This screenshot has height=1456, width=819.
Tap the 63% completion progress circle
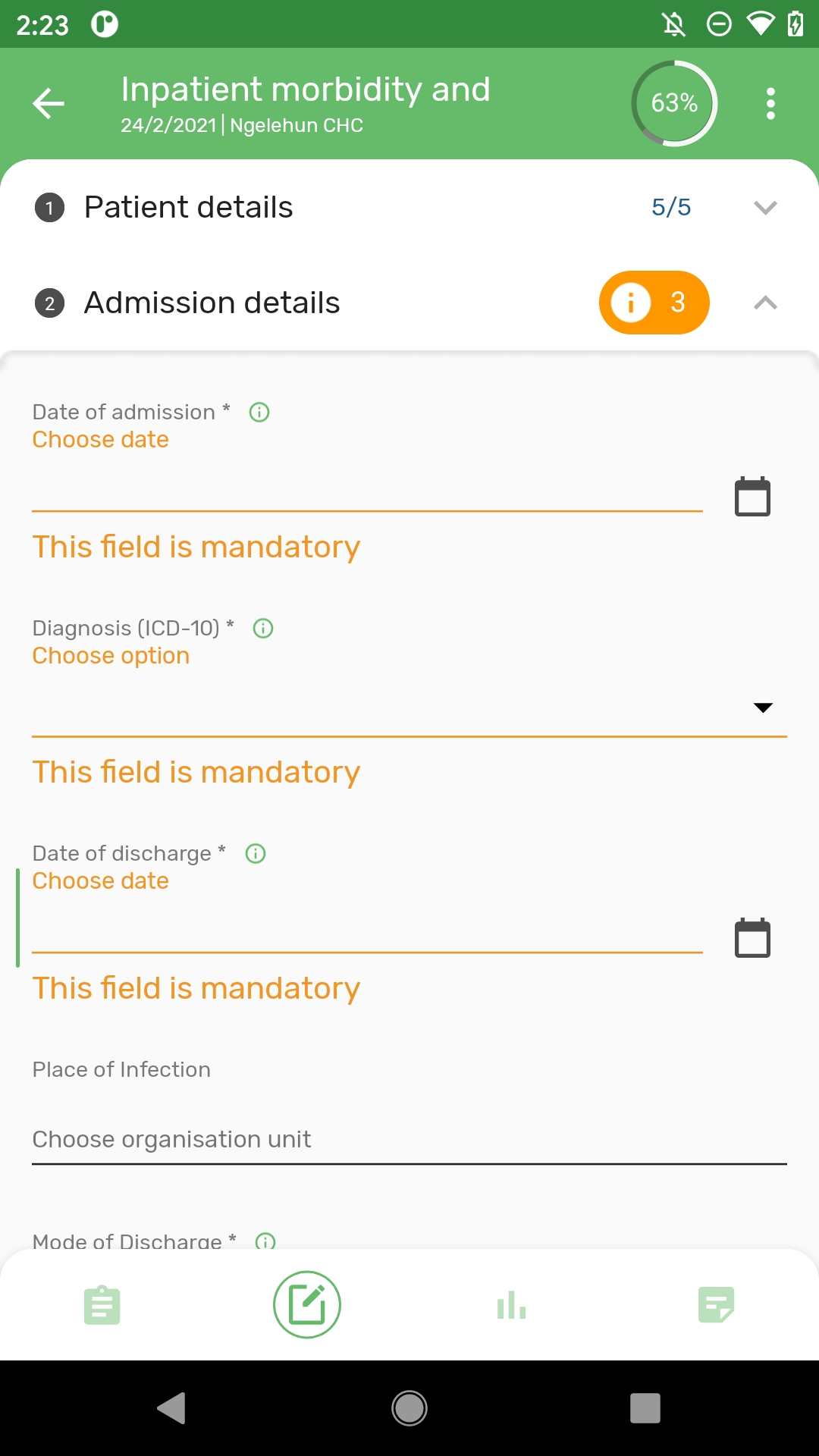pos(674,104)
